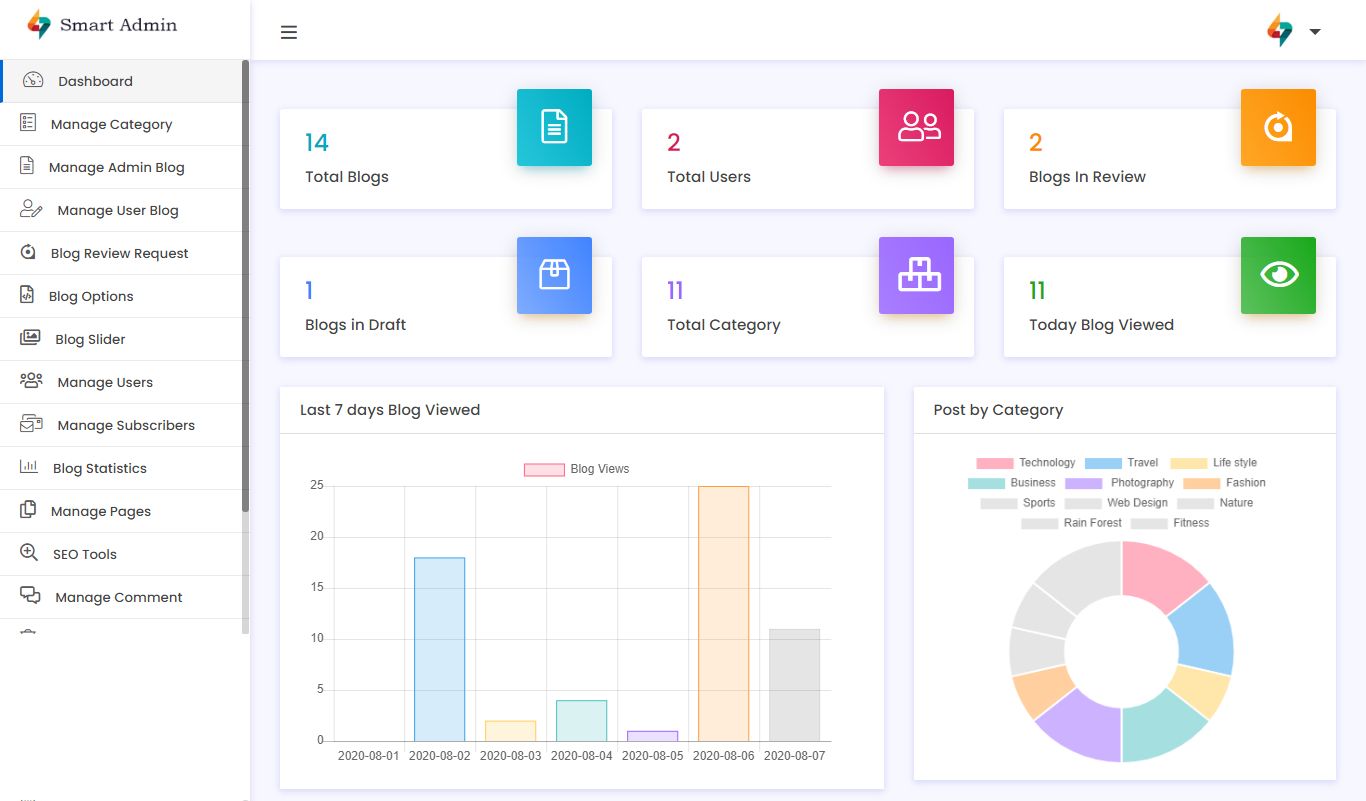Open Blog Statistics from the sidebar
The image size is (1366, 801).
pos(99,468)
